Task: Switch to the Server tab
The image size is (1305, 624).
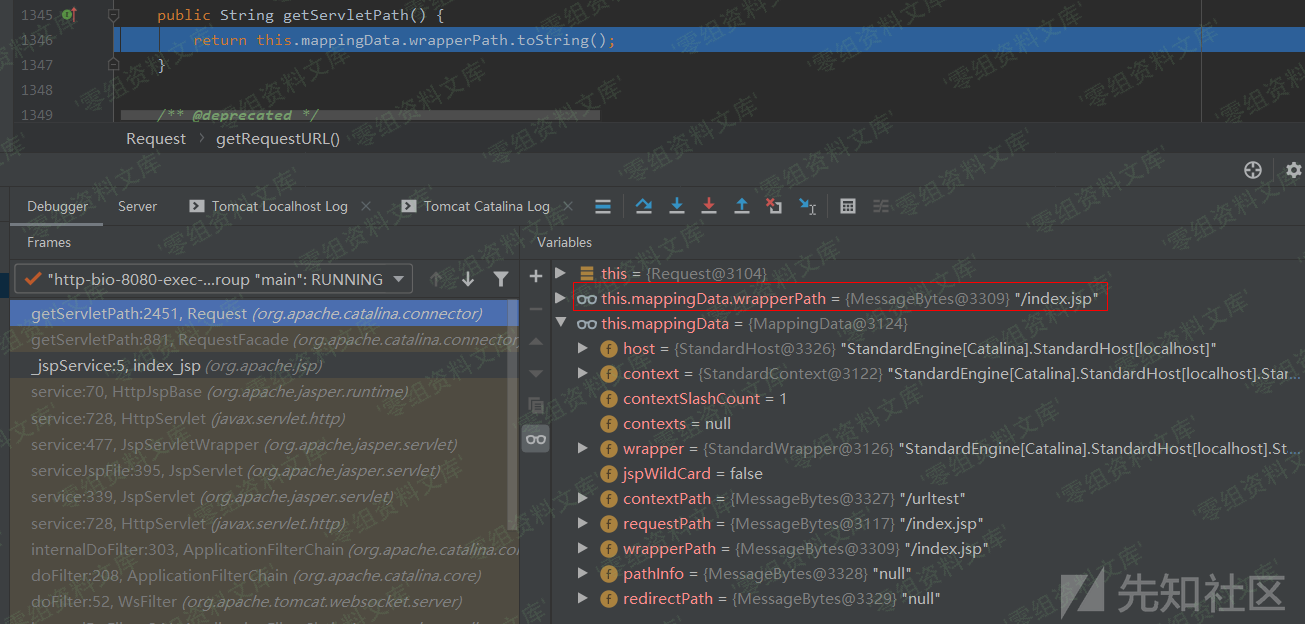Action: point(137,206)
